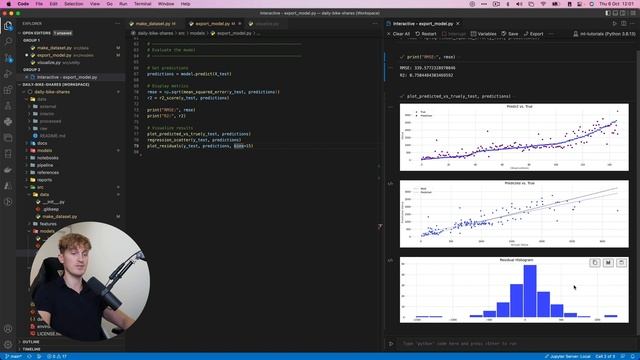Click the git branch in status bar
Screen dimensions: 640x360
(x=13, y=356)
